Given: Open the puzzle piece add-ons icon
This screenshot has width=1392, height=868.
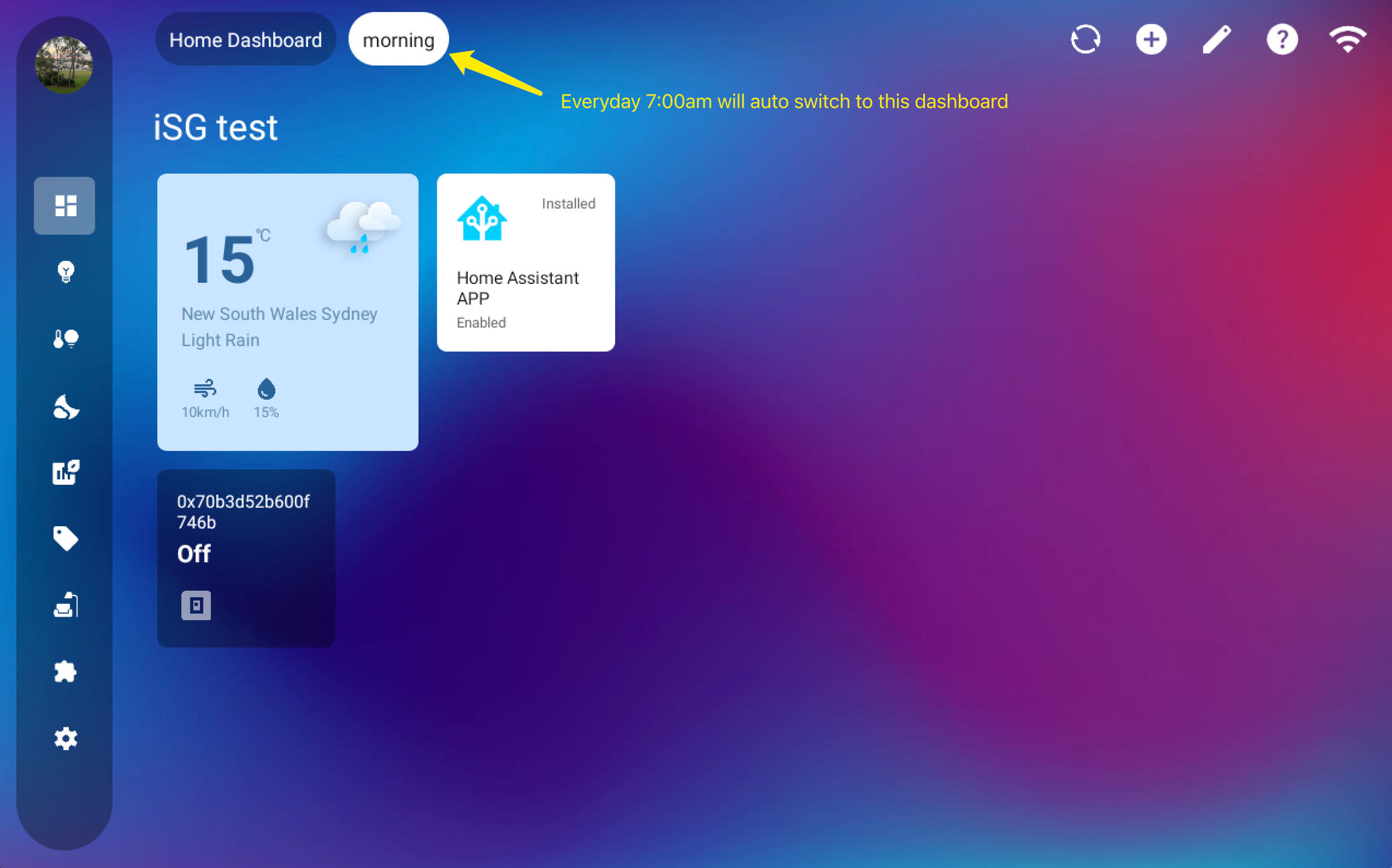Looking at the screenshot, I should [65, 672].
